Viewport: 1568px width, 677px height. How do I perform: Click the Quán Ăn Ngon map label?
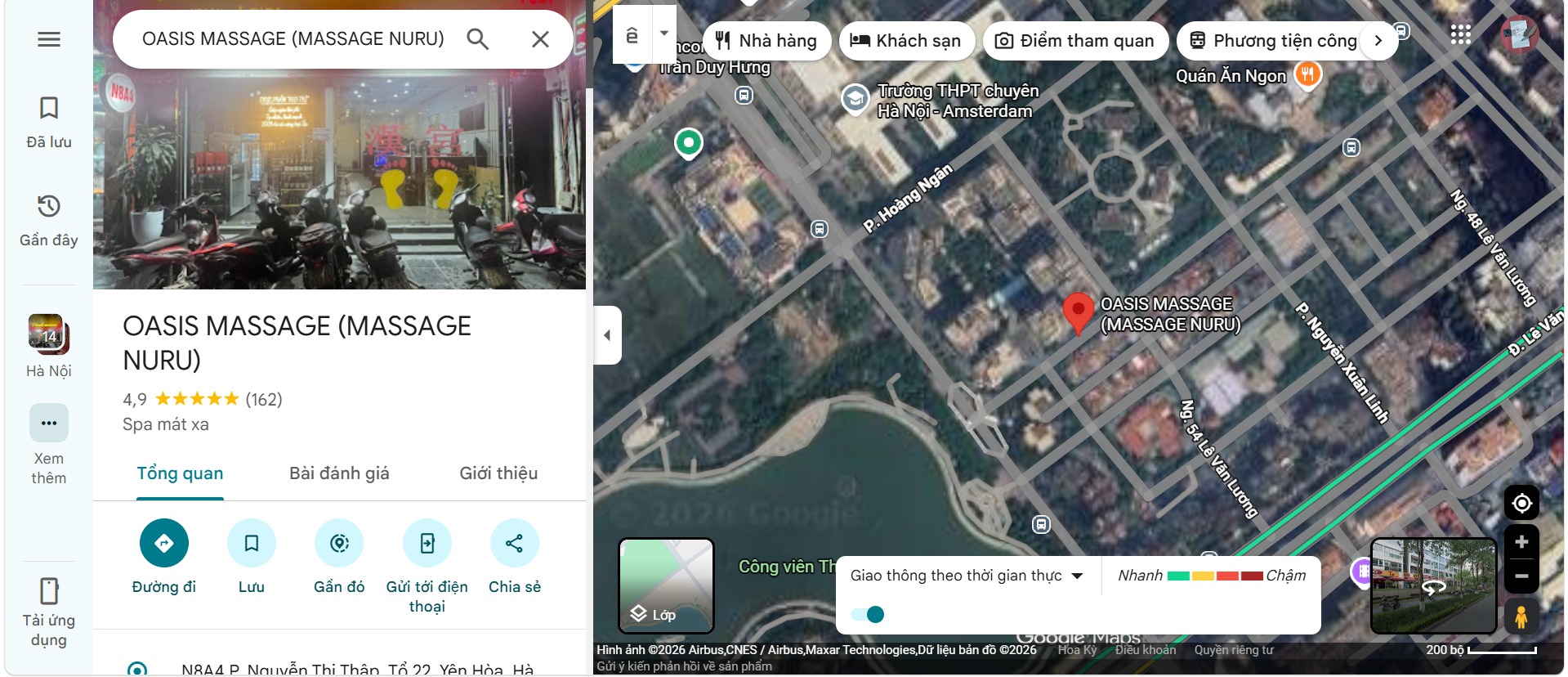[x=1231, y=76]
